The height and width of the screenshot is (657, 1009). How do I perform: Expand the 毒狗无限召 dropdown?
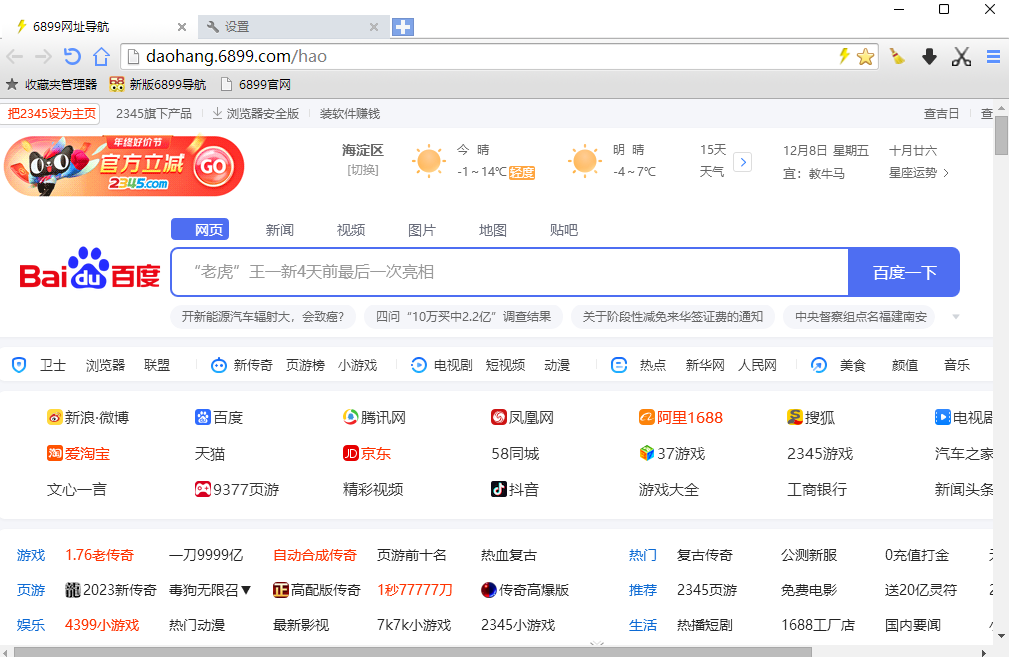(245, 590)
